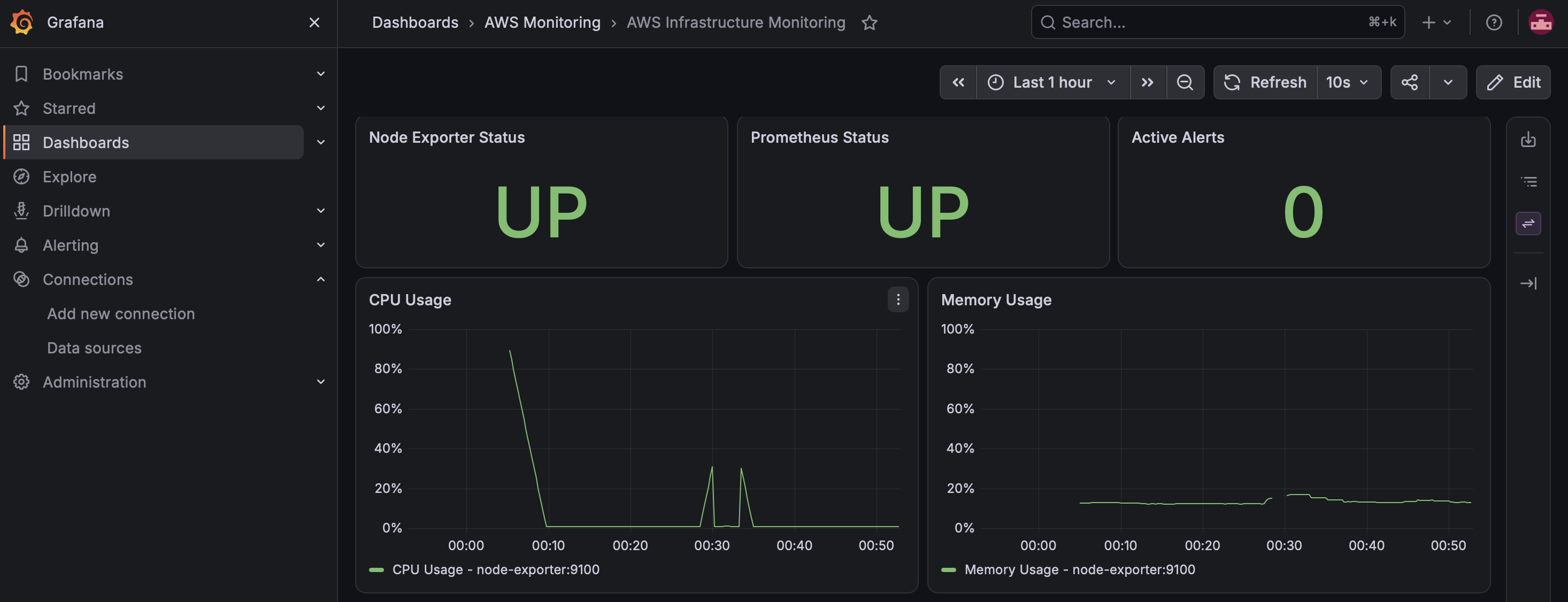The height and width of the screenshot is (602, 1568).
Task: Toggle the highlighted swap arrows icon
Action: click(1528, 223)
